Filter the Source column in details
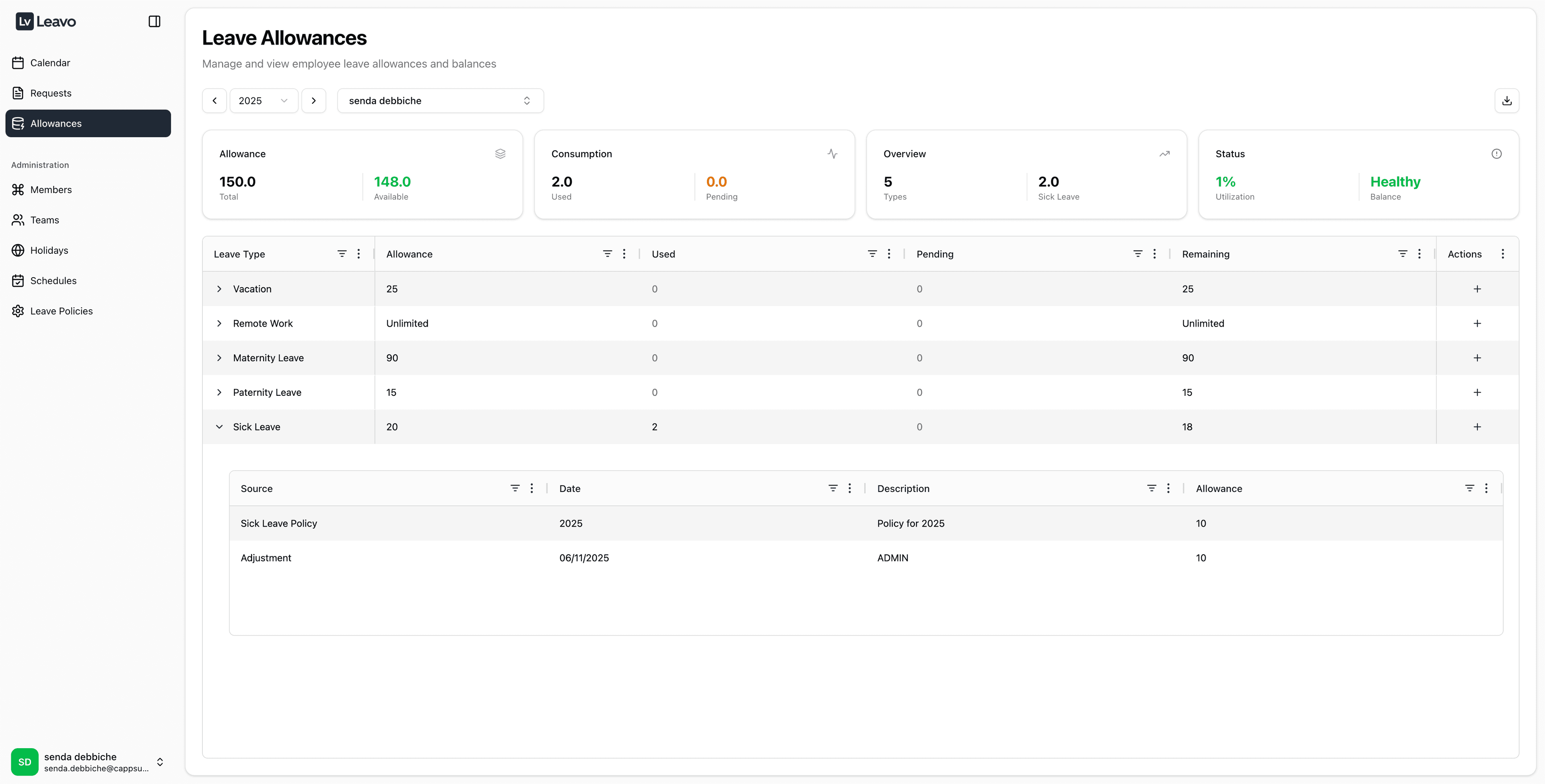 pyautogui.click(x=515, y=488)
